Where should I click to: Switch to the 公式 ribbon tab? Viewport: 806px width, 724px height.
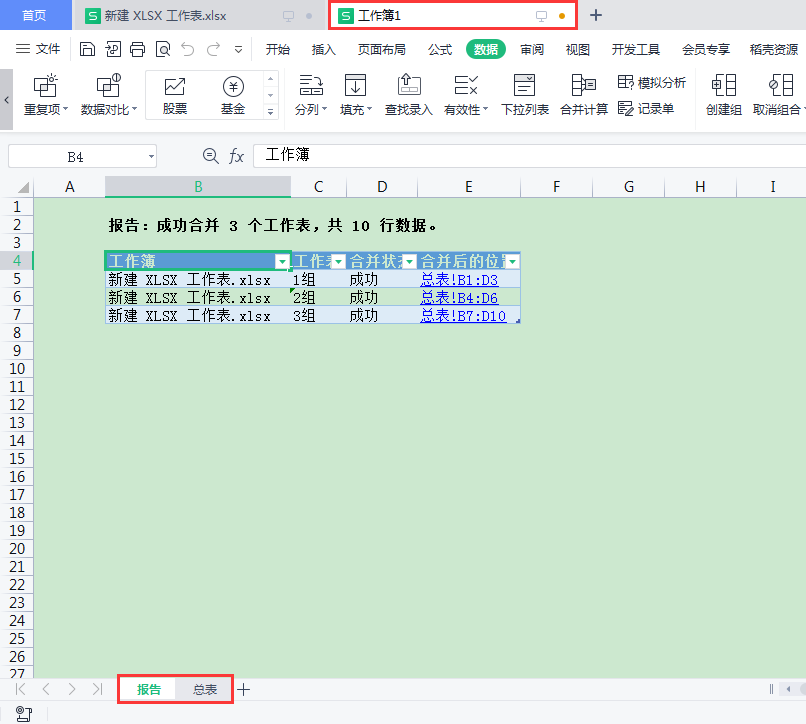point(440,49)
